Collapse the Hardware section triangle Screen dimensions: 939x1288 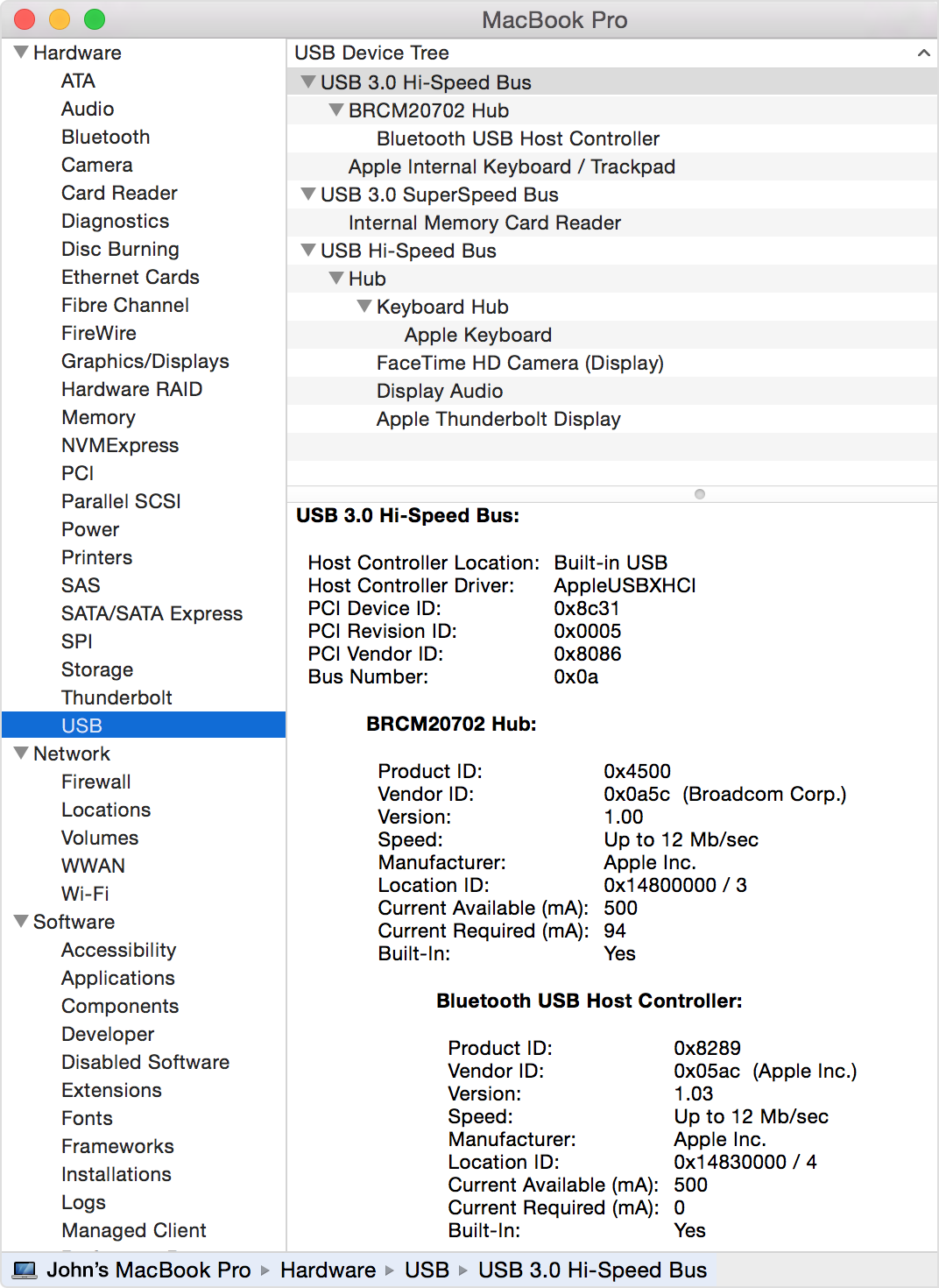[21, 53]
